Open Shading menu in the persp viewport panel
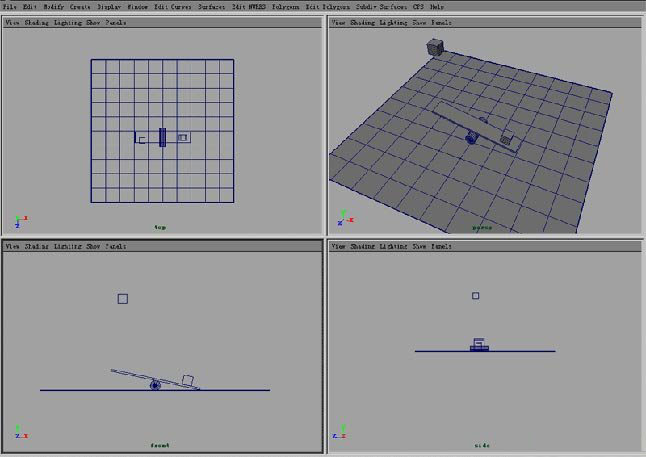 (x=363, y=23)
